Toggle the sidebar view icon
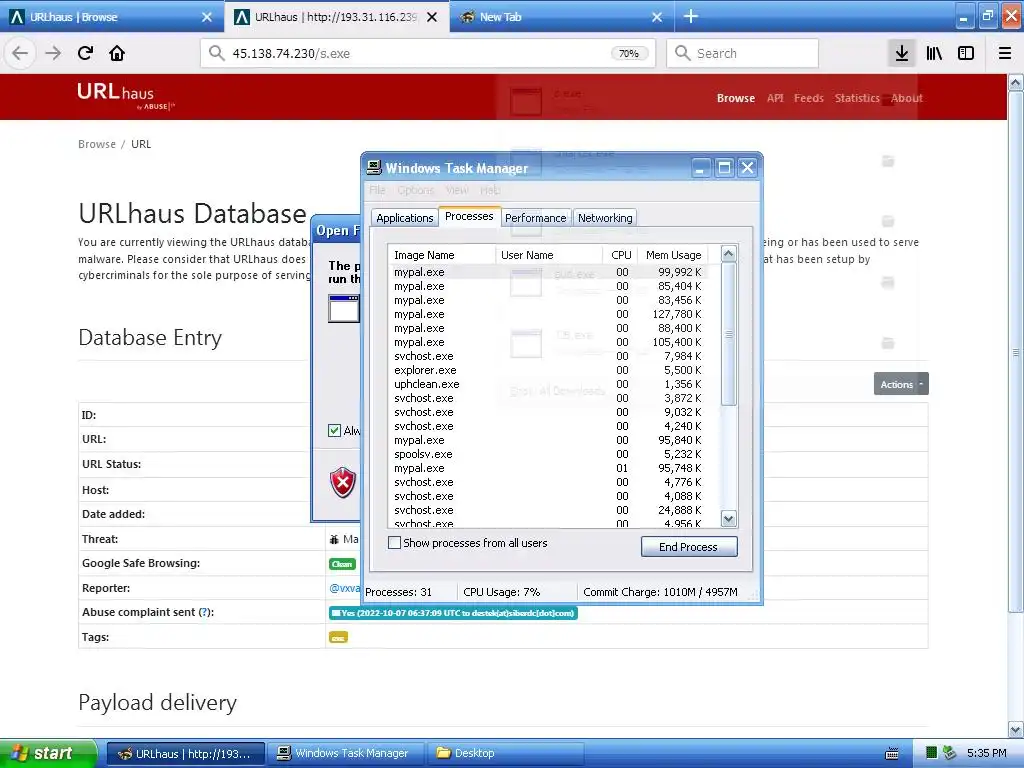The width and height of the screenshot is (1024, 768). coord(966,53)
